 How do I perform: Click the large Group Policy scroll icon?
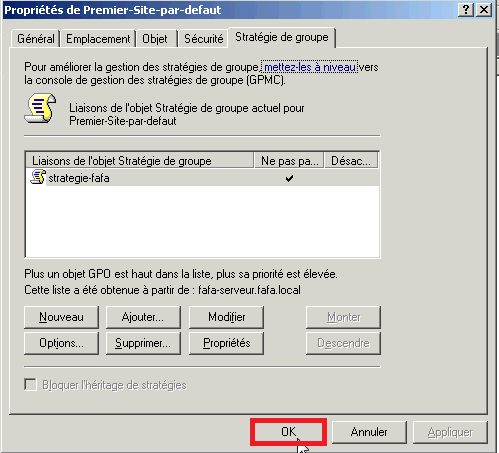(x=40, y=108)
